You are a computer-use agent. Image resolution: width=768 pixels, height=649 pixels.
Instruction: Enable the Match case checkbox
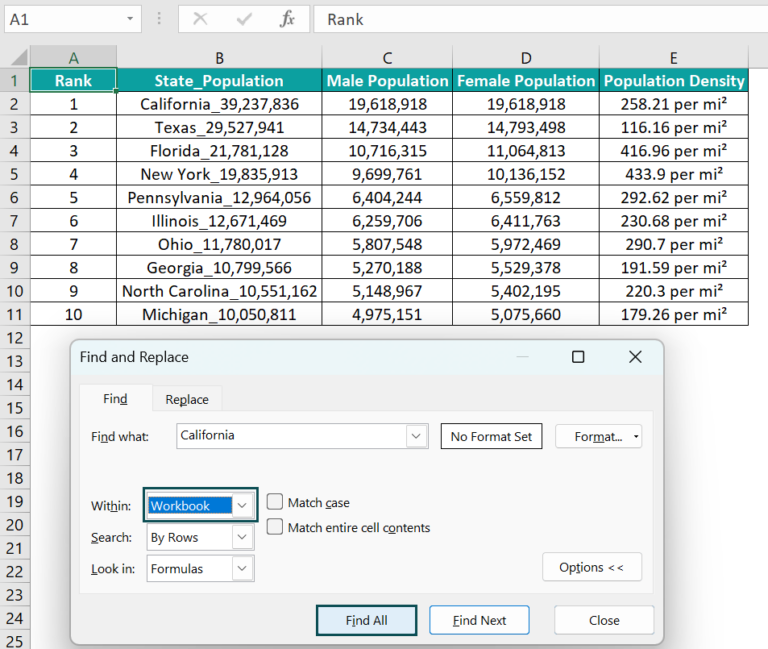[x=275, y=502]
